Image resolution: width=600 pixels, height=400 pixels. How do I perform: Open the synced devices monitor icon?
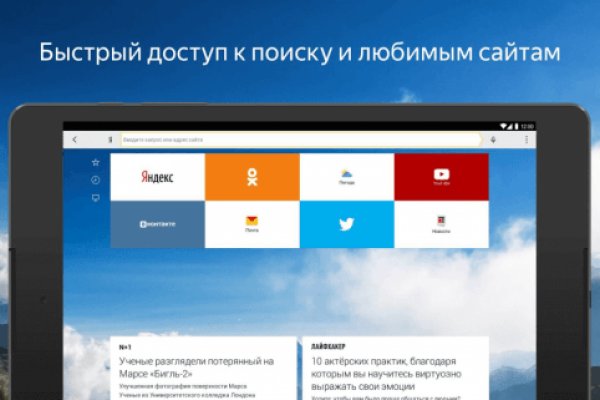coord(95,198)
